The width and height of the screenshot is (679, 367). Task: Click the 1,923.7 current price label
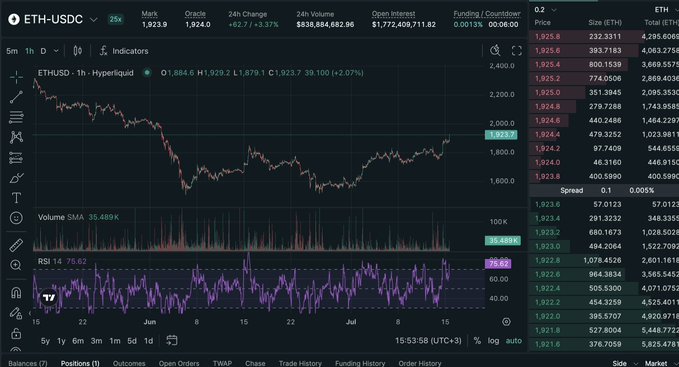click(501, 135)
